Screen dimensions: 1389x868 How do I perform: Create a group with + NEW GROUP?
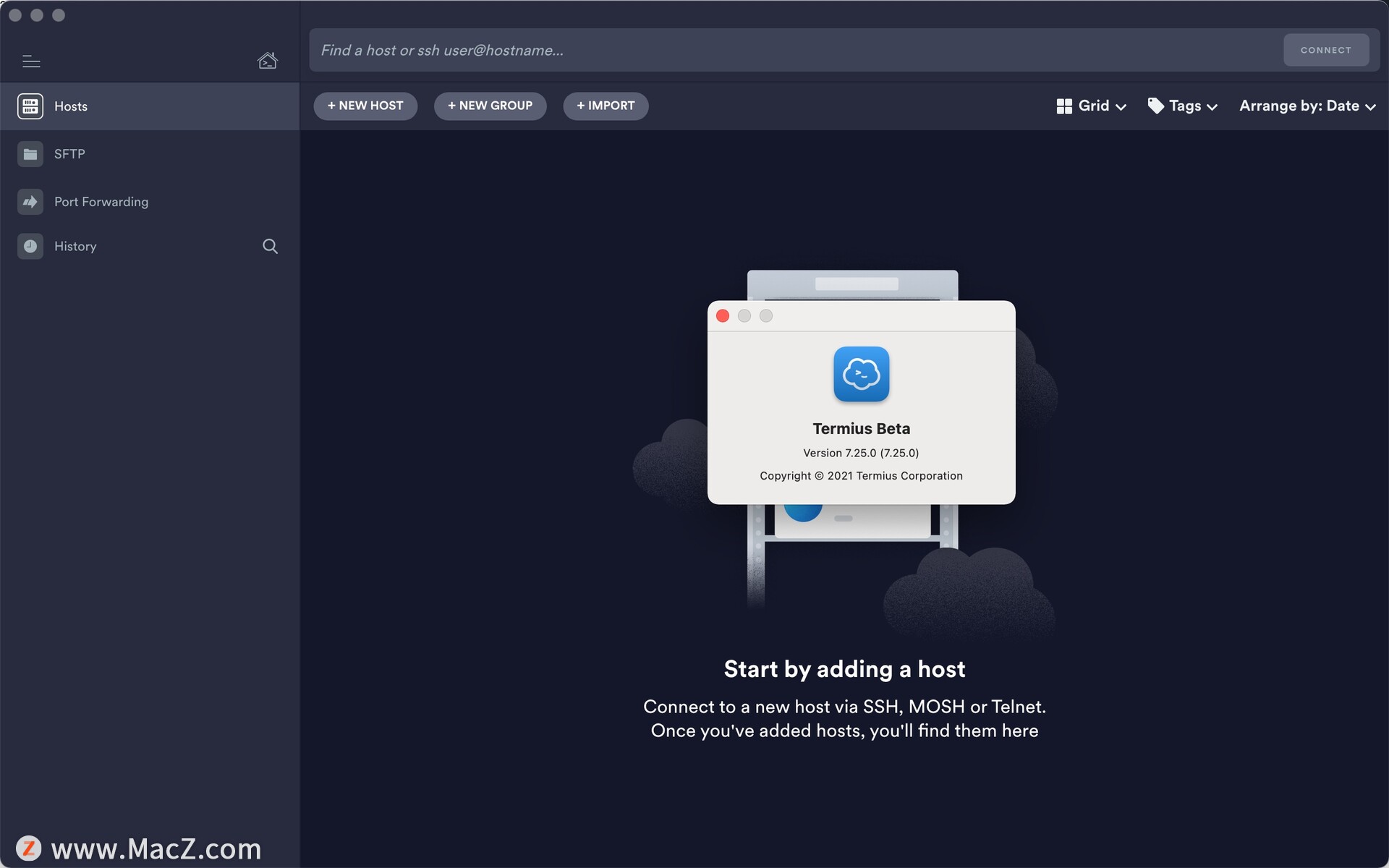click(490, 106)
